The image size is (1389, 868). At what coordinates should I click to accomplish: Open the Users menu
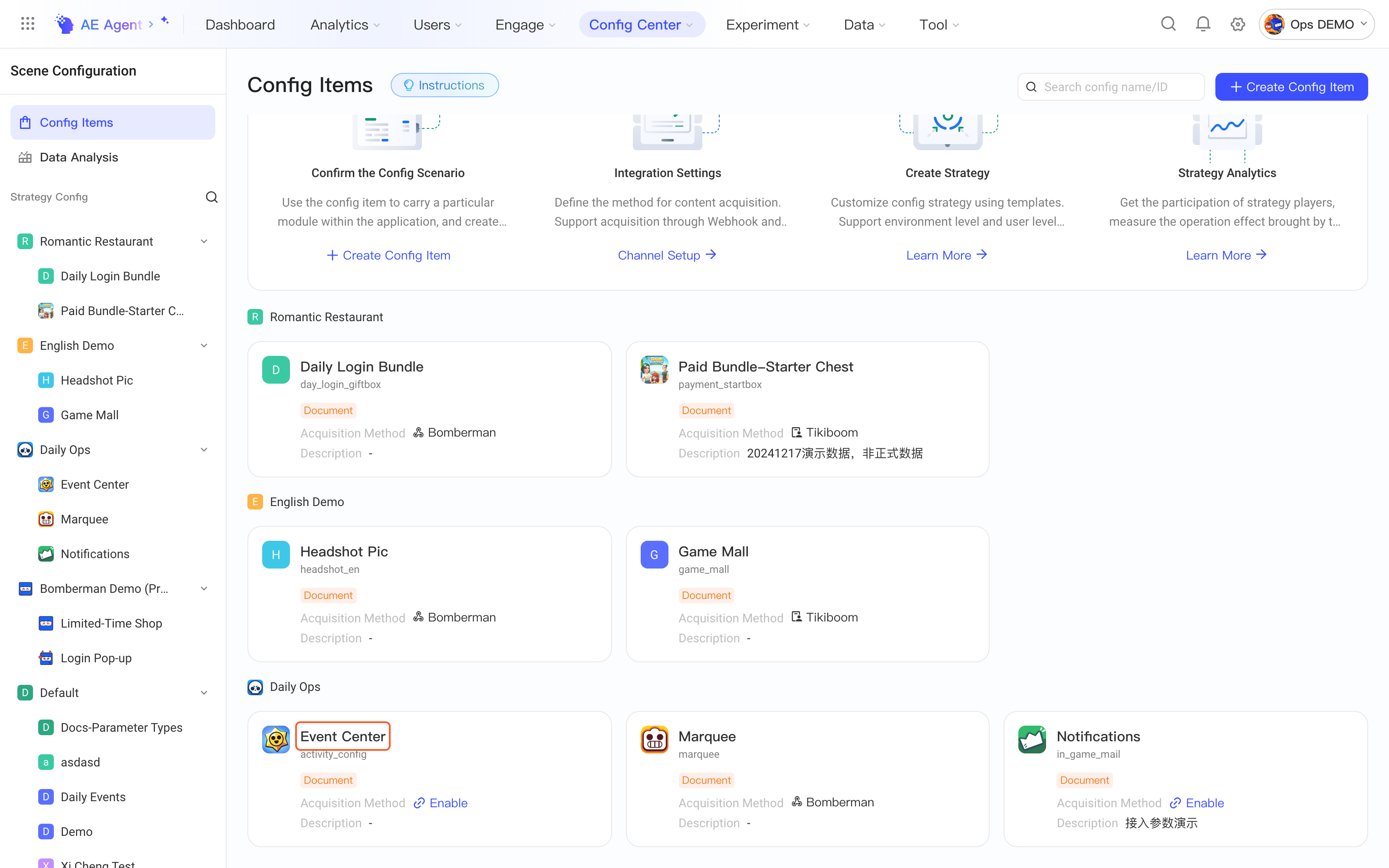(438, 25)
